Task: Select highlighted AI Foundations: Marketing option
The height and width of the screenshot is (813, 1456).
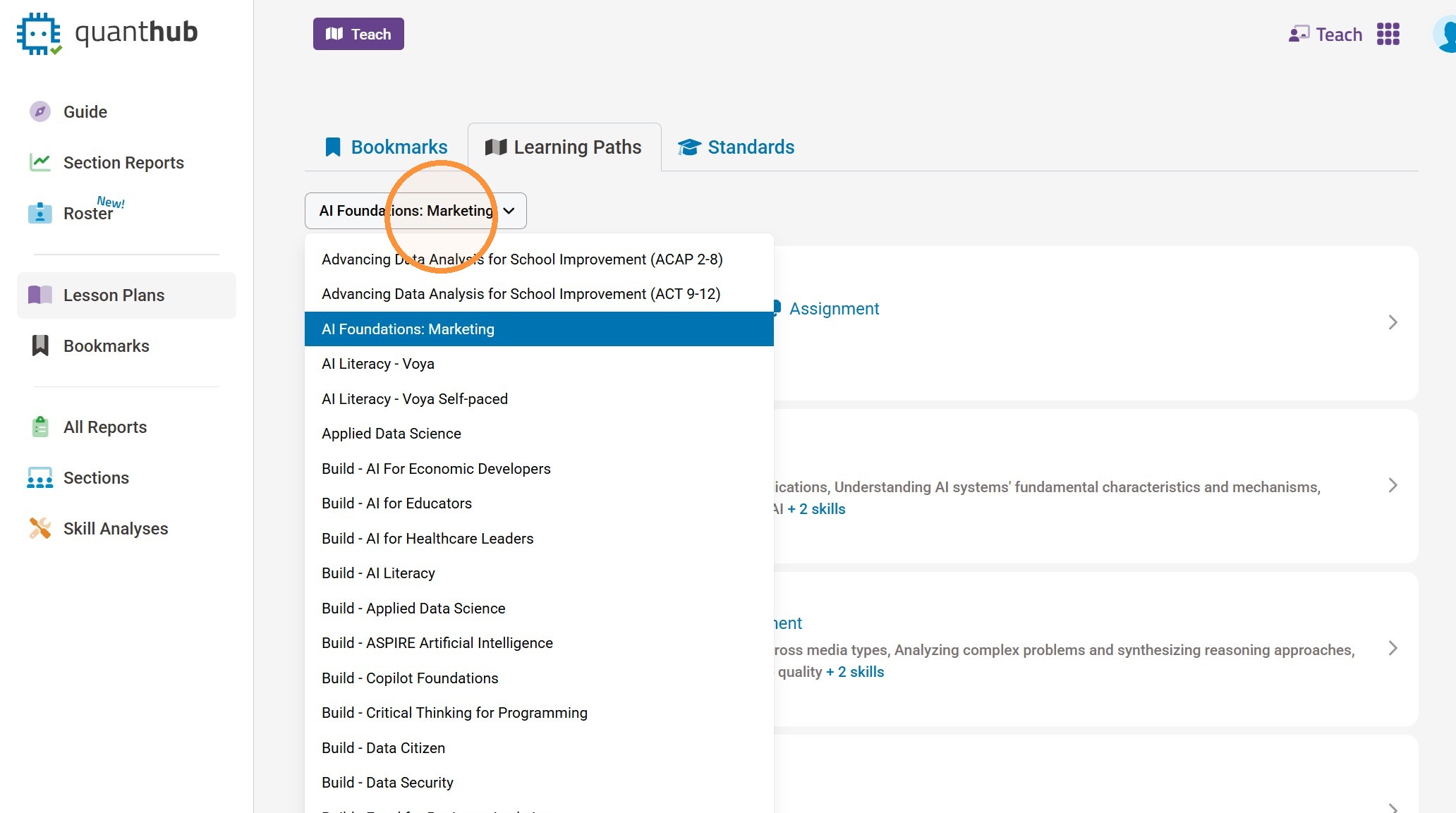Action: [x=539, y=329]
